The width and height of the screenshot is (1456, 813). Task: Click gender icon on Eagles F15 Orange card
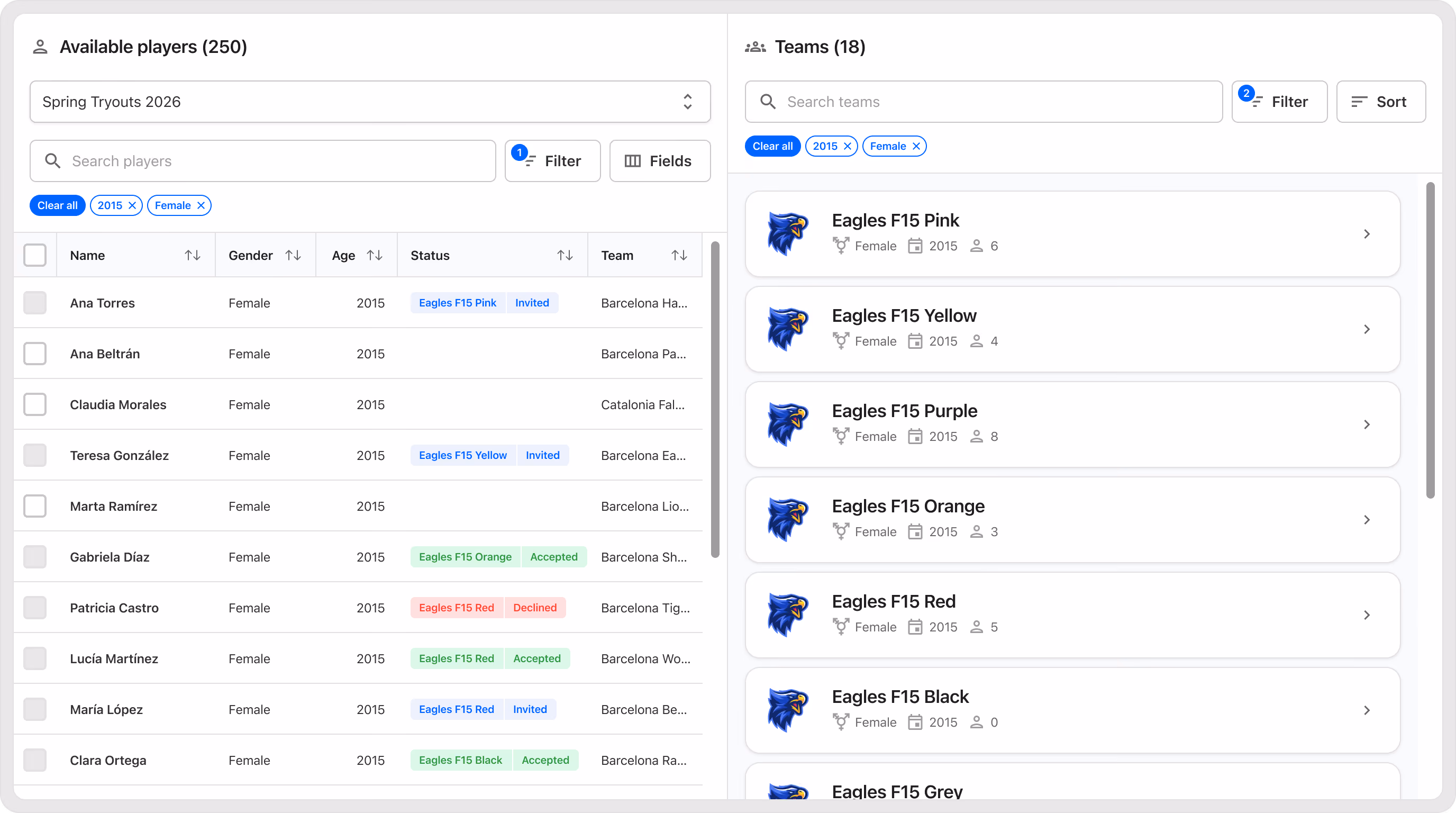(841, 531)
